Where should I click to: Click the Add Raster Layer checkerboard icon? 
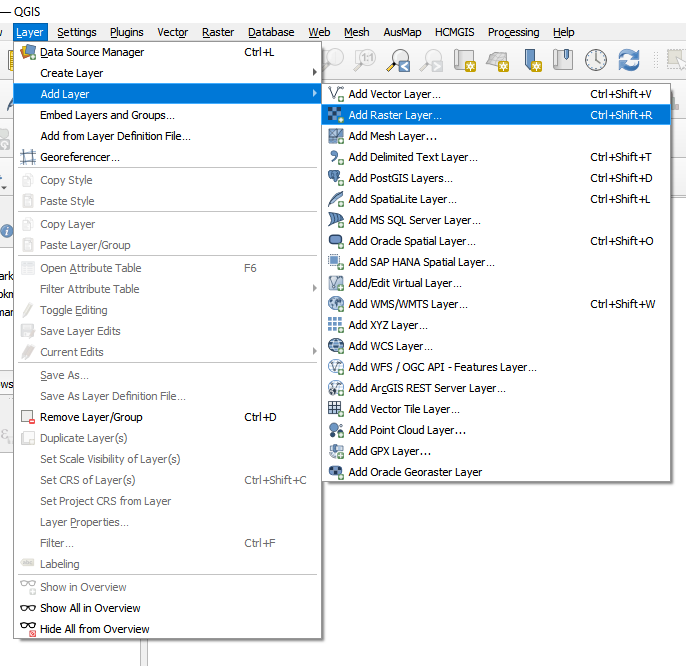pyautogui.click(x=336, y=115)
